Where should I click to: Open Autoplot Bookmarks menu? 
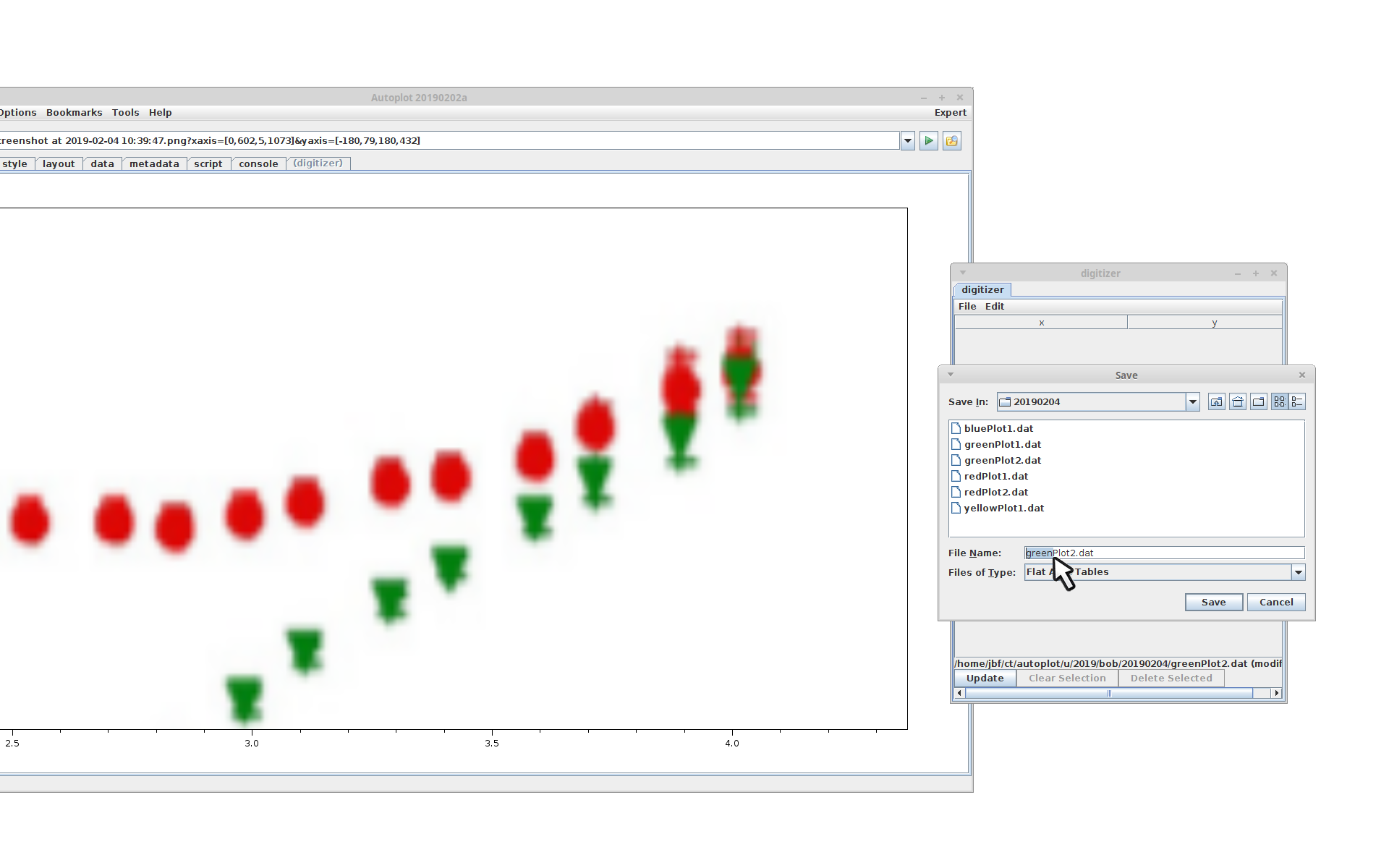[x=74, y=113]
